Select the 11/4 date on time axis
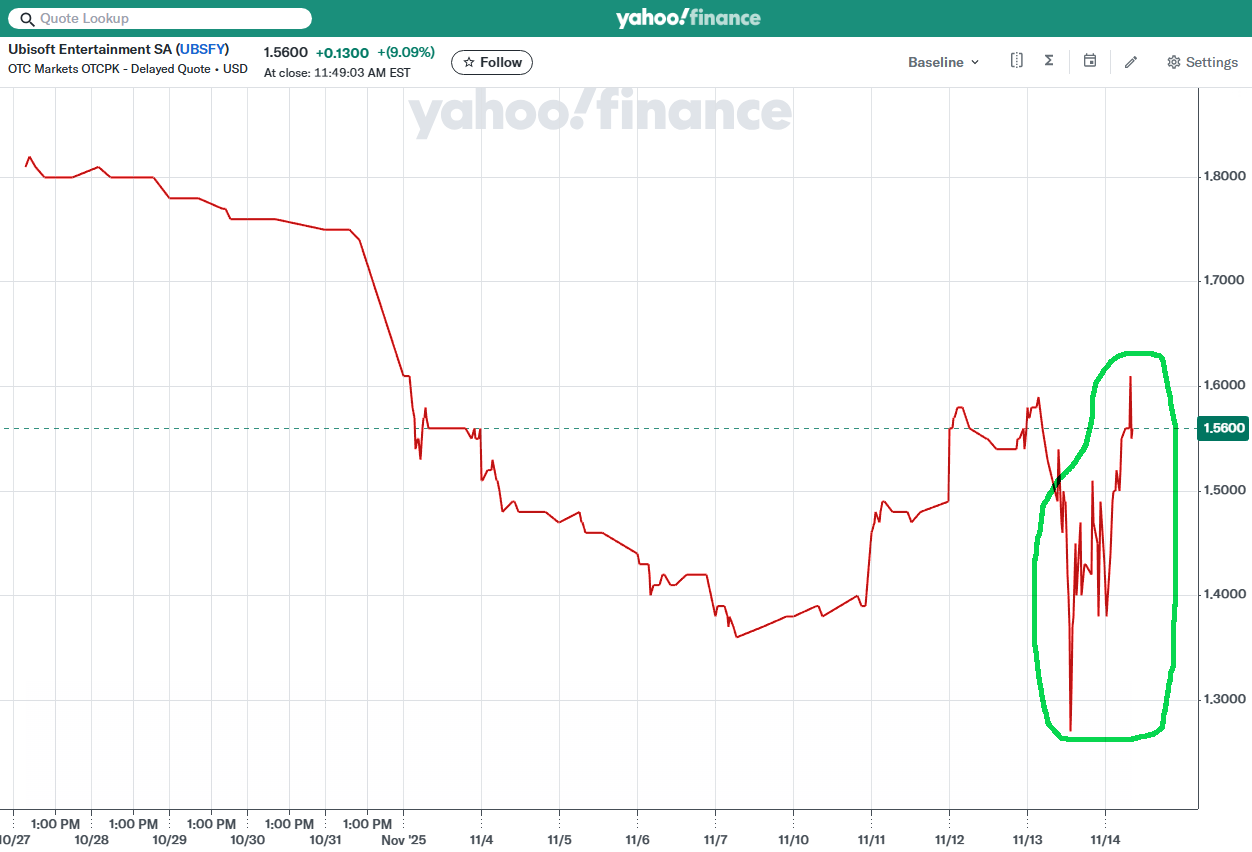This screenshot has height=852, width=1252. (481, 840)
